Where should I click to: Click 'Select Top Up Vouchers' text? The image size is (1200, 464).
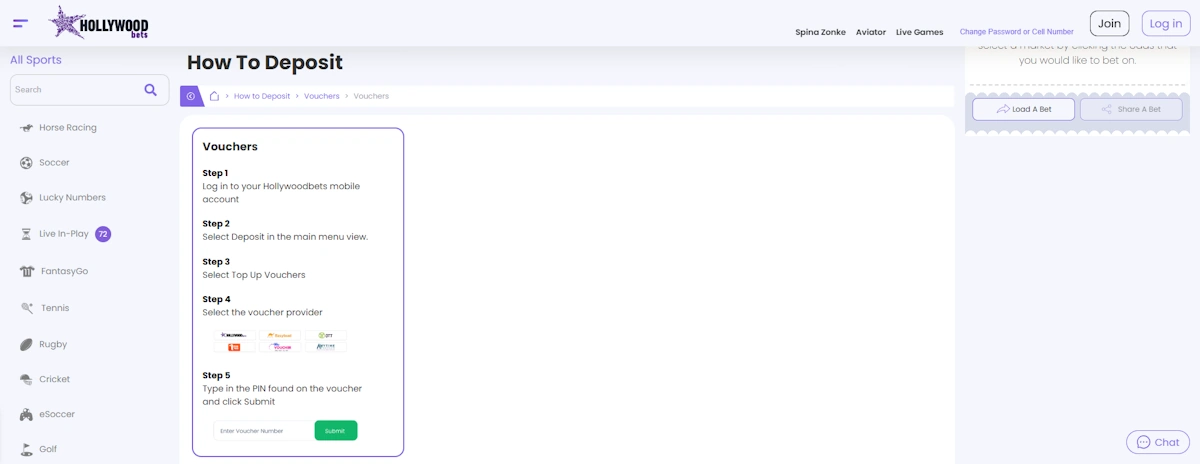point(254,275)
